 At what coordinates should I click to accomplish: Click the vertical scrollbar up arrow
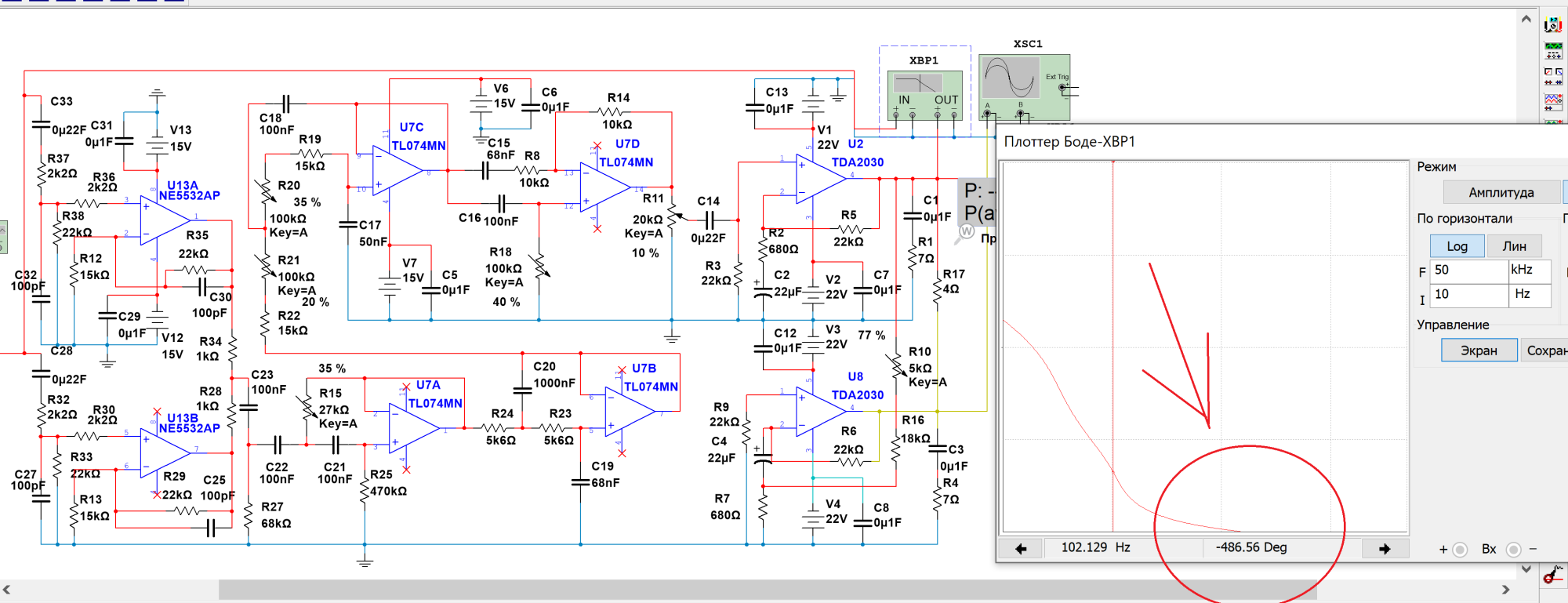tap(1526, 19)
